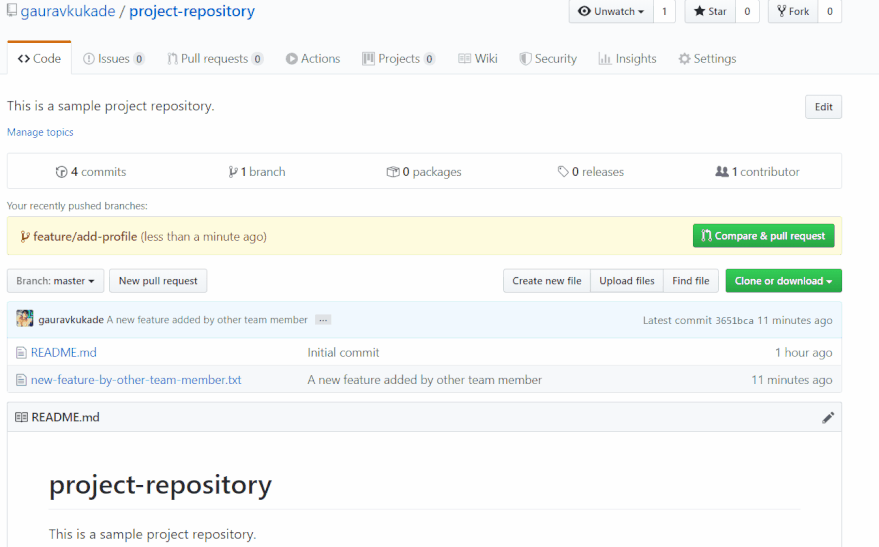The height and width of the screenshot is (547, 879).
Task: Open the README.md file link
Action: click(63, 353)
